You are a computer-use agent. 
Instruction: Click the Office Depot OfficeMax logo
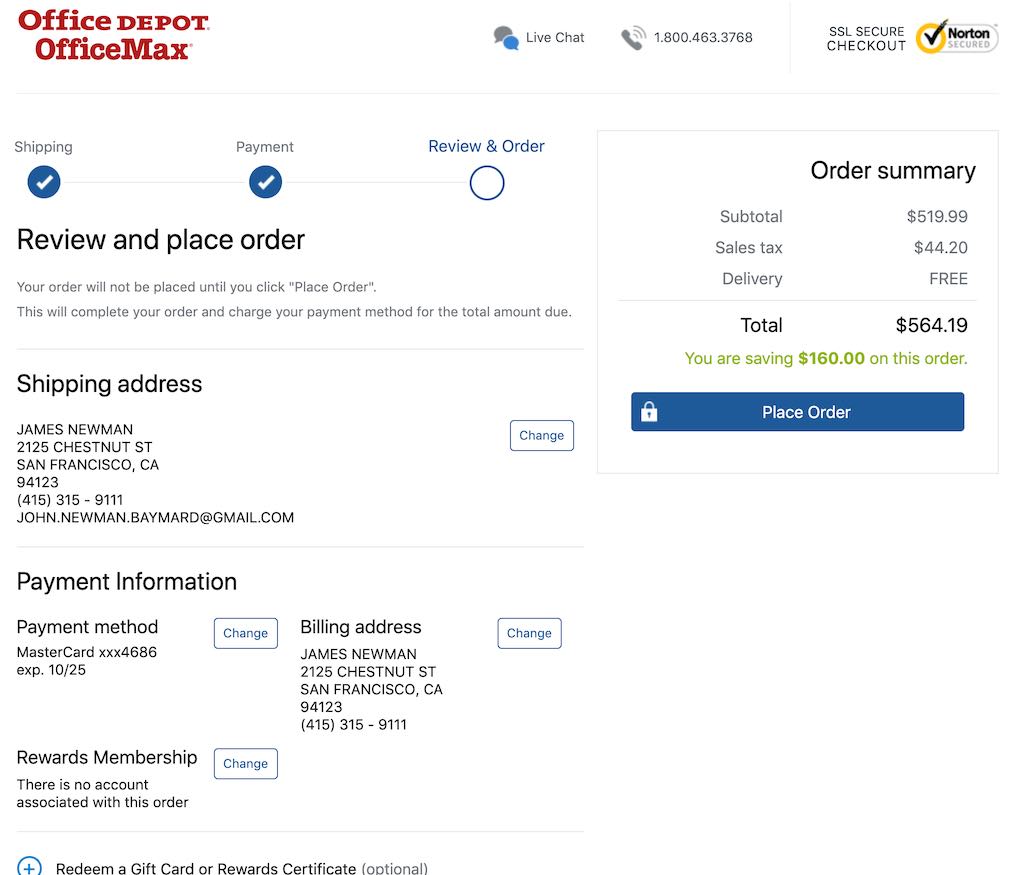click(x=113, y=35)
